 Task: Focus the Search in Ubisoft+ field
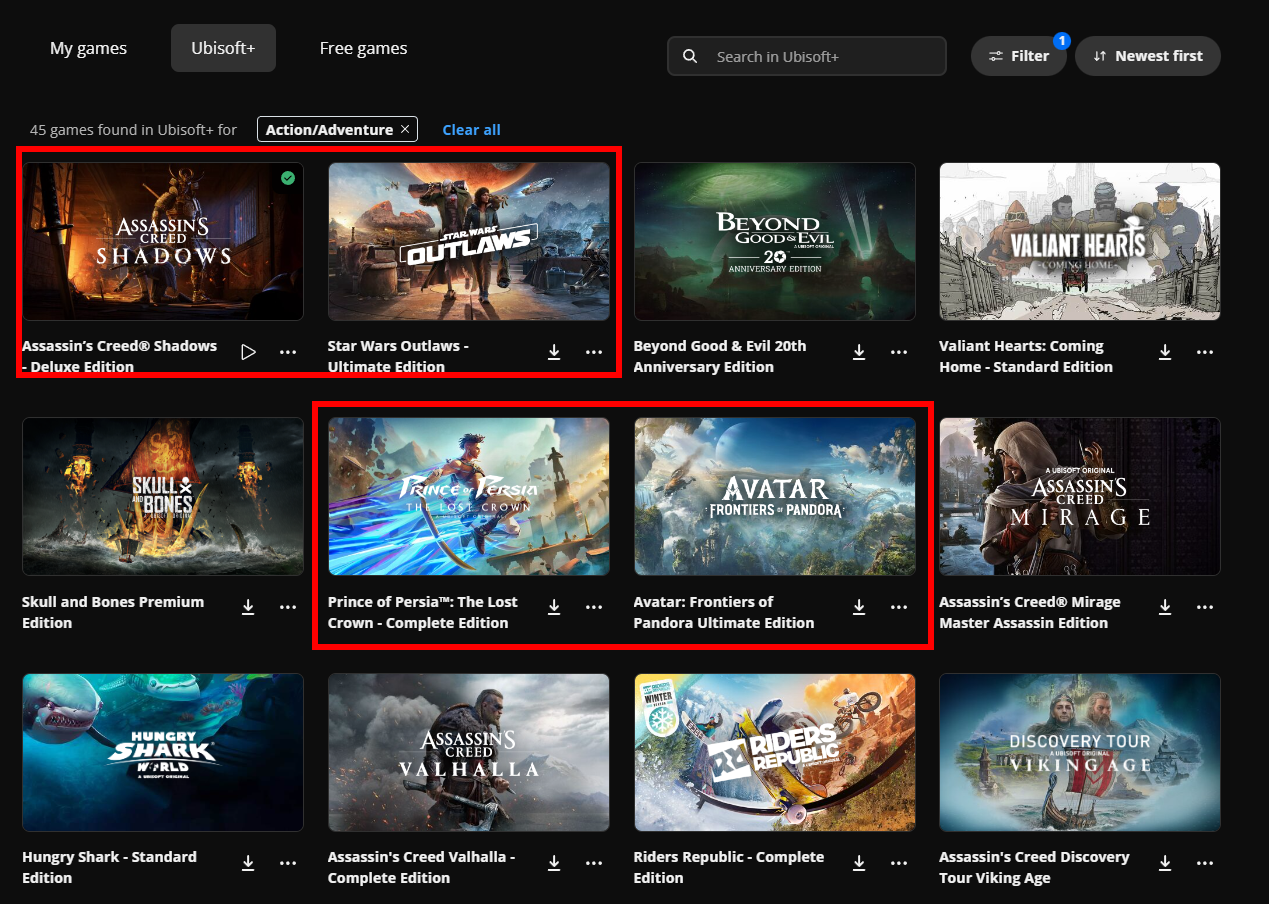click(x=807, y=56)
